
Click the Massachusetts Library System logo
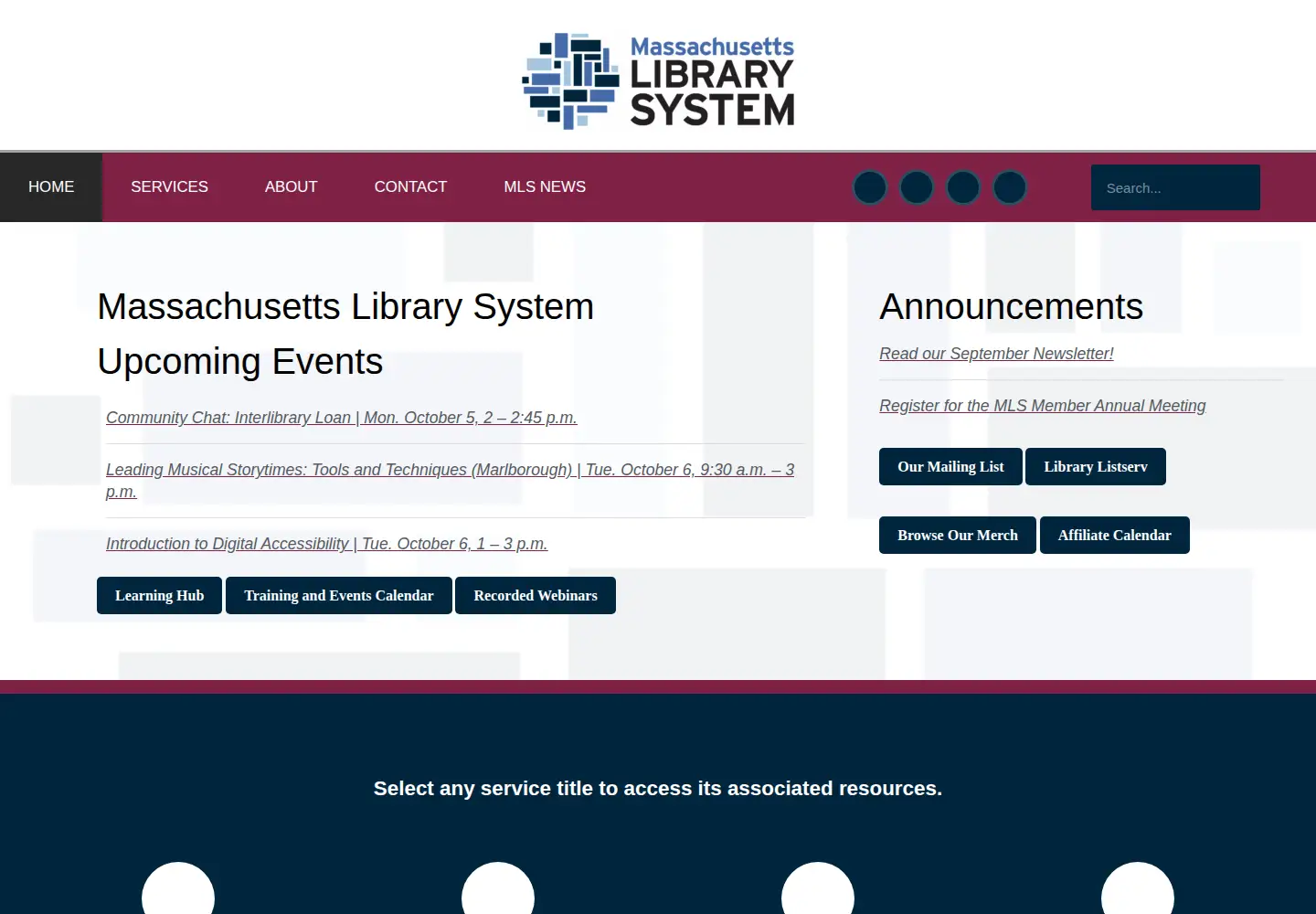click(x=658, y=80)
